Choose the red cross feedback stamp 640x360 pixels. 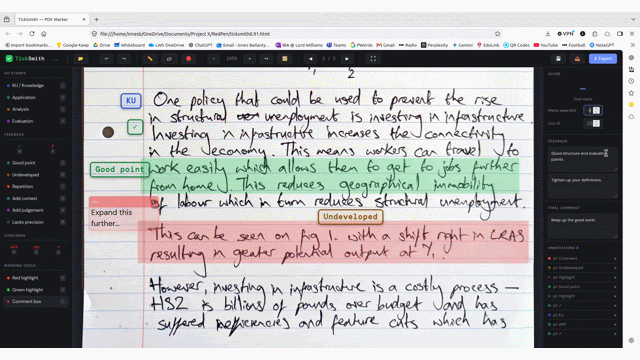(52, 148)
